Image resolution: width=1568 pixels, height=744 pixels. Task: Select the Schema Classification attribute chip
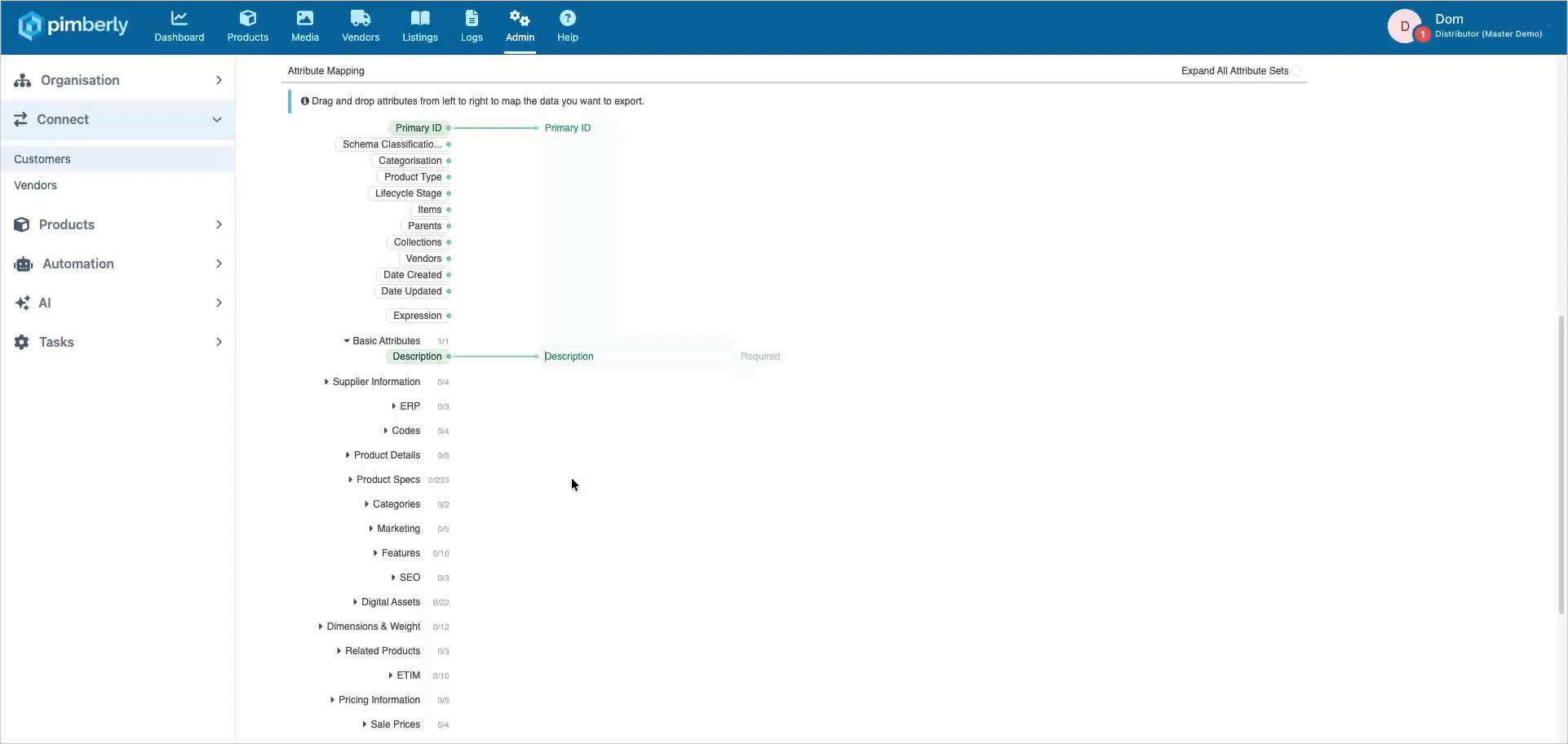click(x=392, y=144)
